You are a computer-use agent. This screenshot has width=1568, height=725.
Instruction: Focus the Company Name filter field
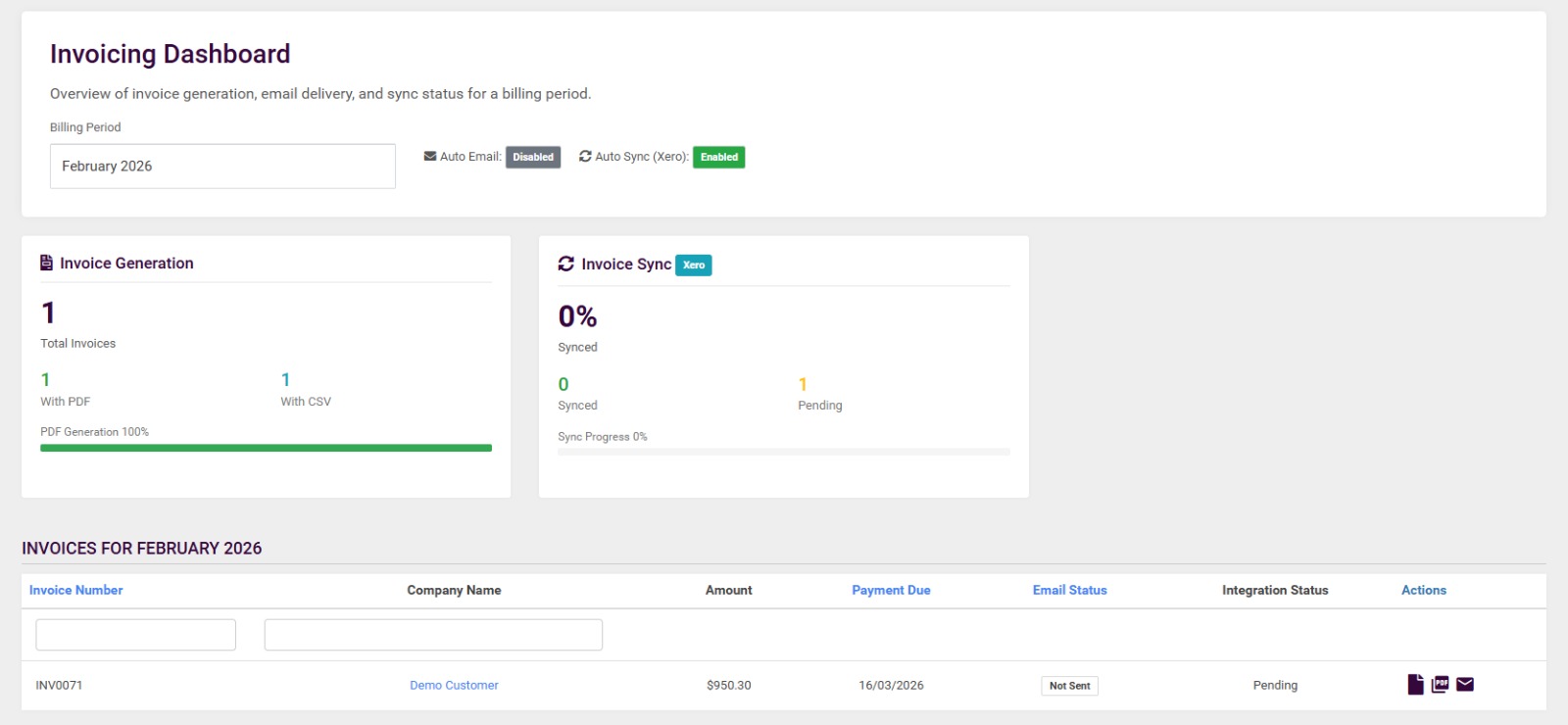pyautogui.click(x=433, y=635)
